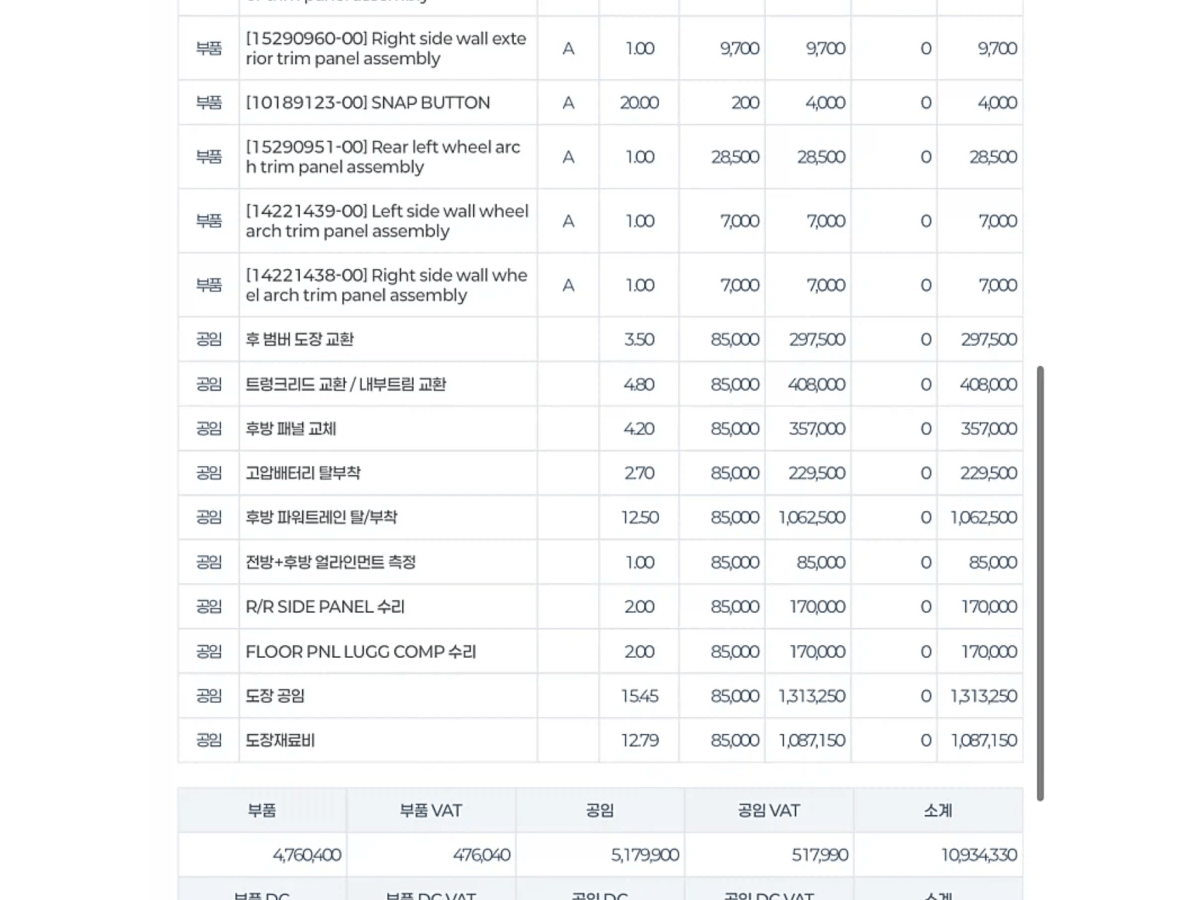
Task: Click the vertical scrollbar thumb
Action: point(1040,583)
